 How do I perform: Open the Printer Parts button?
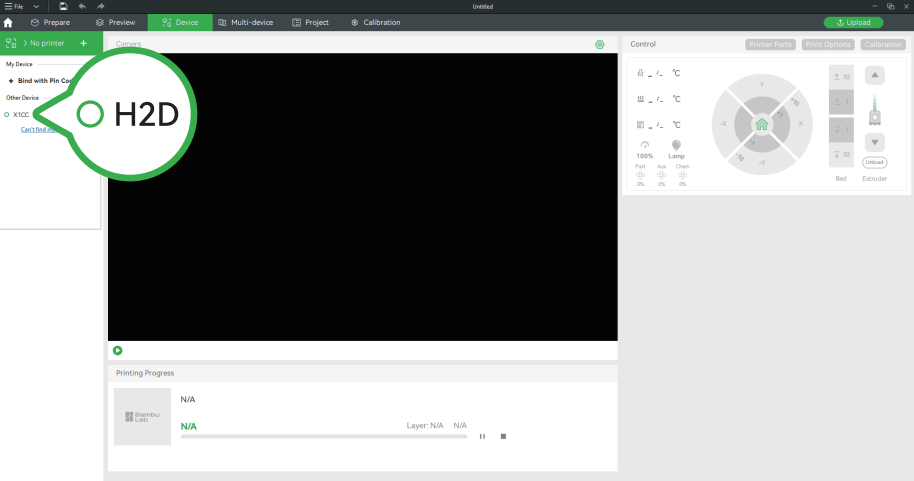[x=770, y=44]
